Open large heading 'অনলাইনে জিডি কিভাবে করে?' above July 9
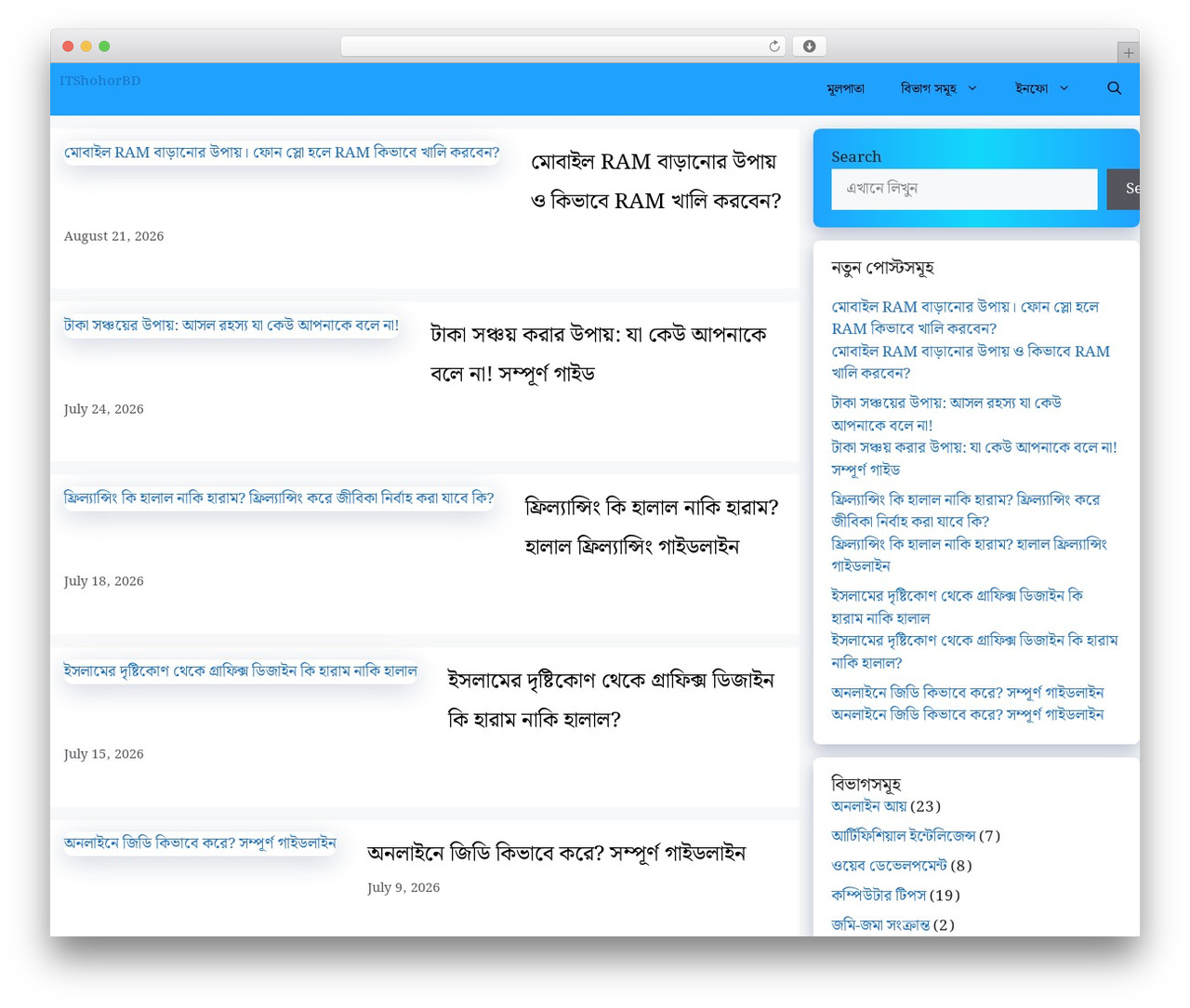This screenshot has height=1008, width=1190. 556,853
